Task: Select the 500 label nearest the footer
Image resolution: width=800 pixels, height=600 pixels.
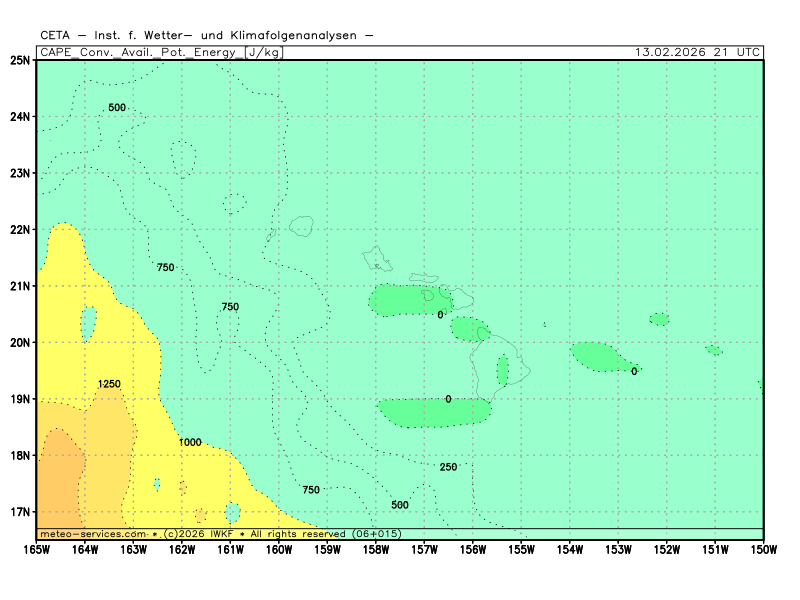Action: coord(400,505)
